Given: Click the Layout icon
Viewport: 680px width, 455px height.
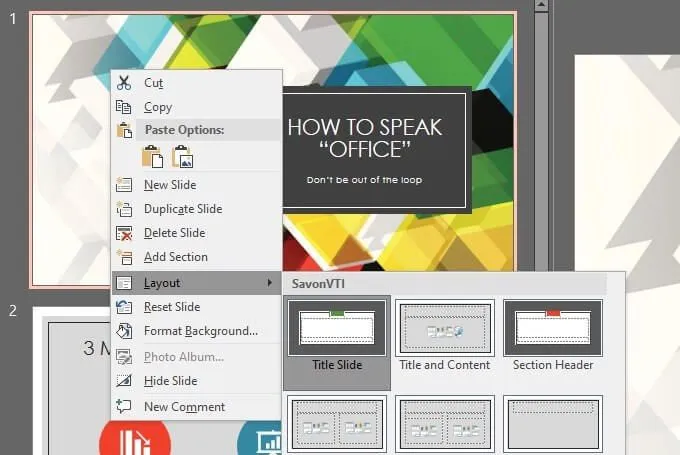Looking at the screenshot, I should pyautogui.click(x=124, y=283).
